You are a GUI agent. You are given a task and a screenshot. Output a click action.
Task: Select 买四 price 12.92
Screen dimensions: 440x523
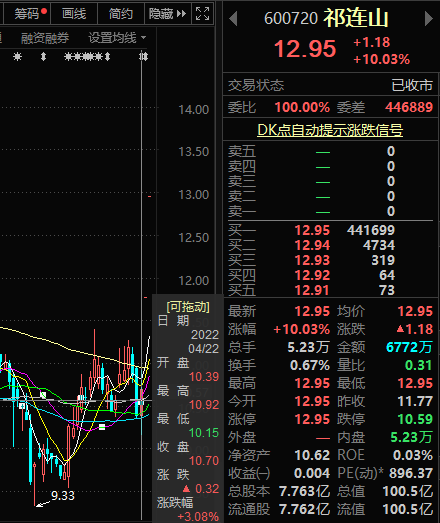click(x=312, y=275)
